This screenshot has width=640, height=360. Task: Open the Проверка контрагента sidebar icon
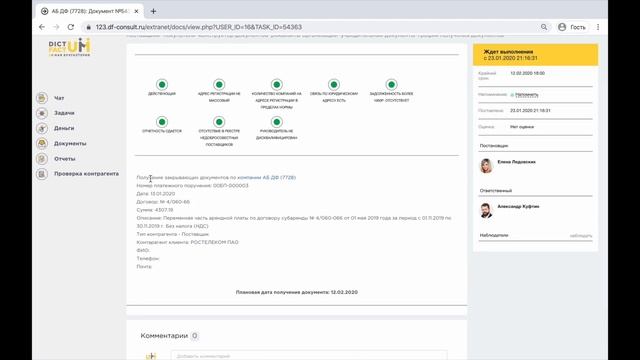[42, 174]
